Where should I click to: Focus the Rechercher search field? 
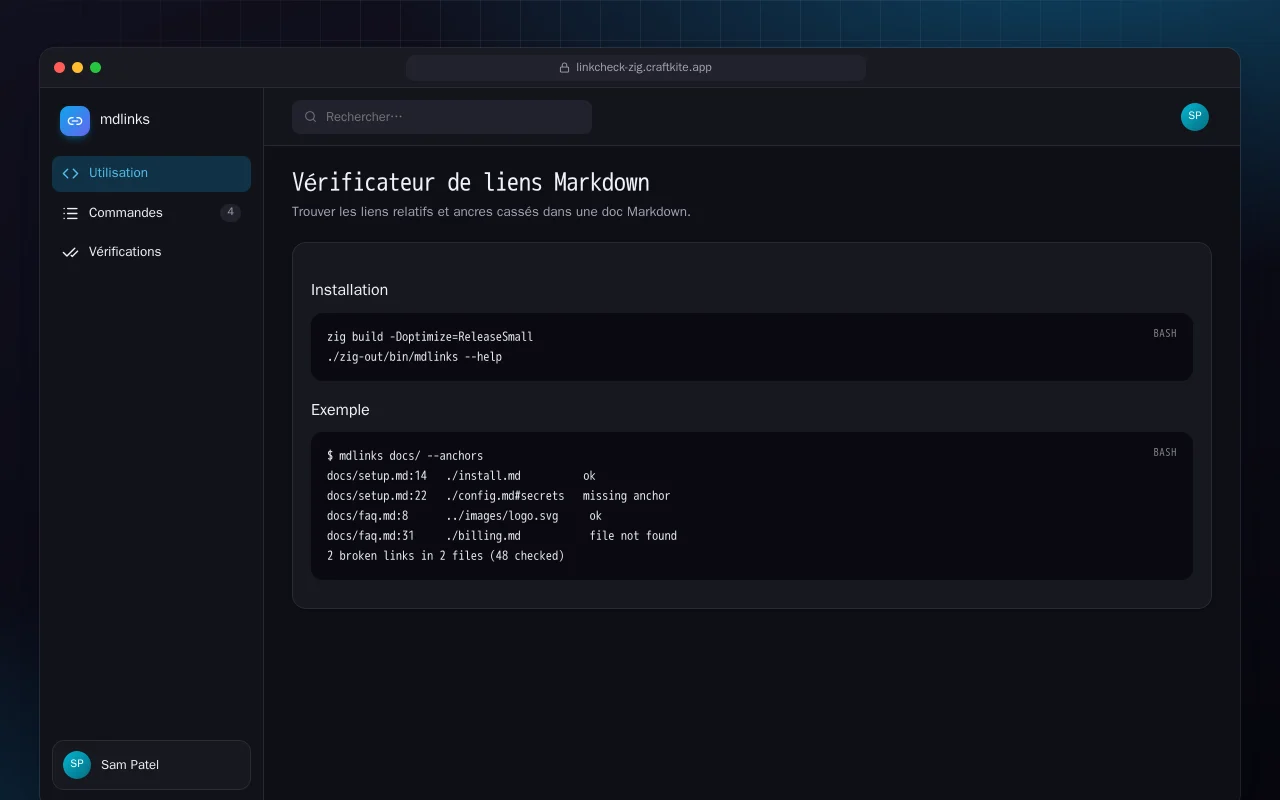point(442,117)
